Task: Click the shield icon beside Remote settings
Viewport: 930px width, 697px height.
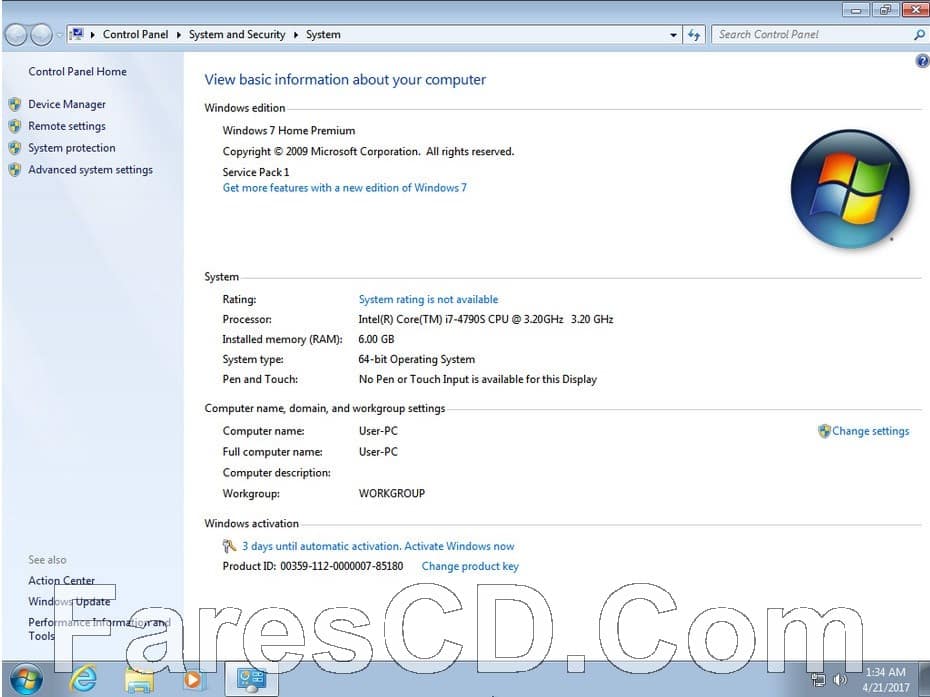Action: coord(15,126)
